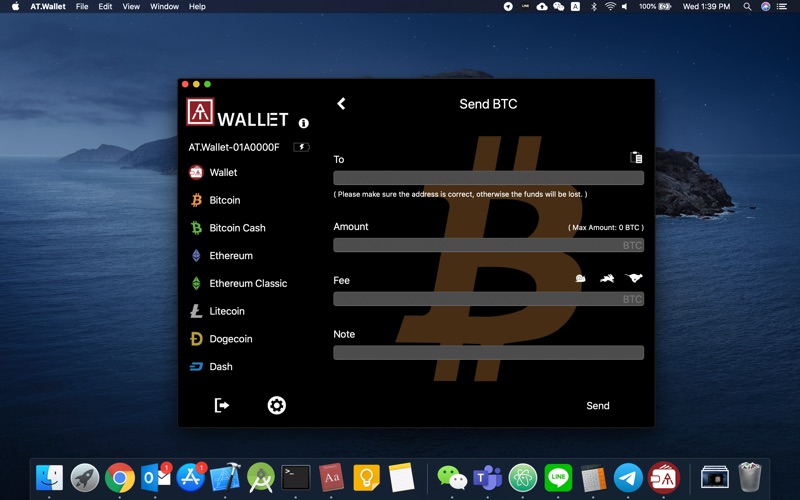This screenshot has height=500, width=800.
Task: Click the Bluetooth menu bar icon
Action: (593, 7)
